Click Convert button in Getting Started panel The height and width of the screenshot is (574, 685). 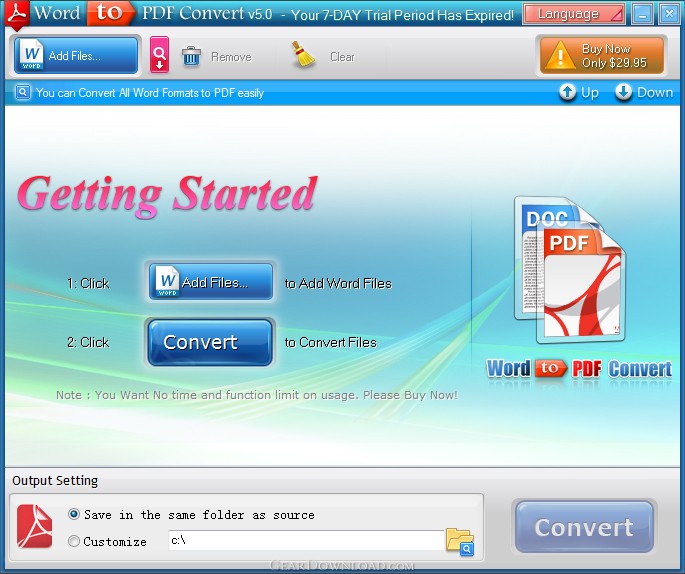pyautogui.click(x=211, y=342)
